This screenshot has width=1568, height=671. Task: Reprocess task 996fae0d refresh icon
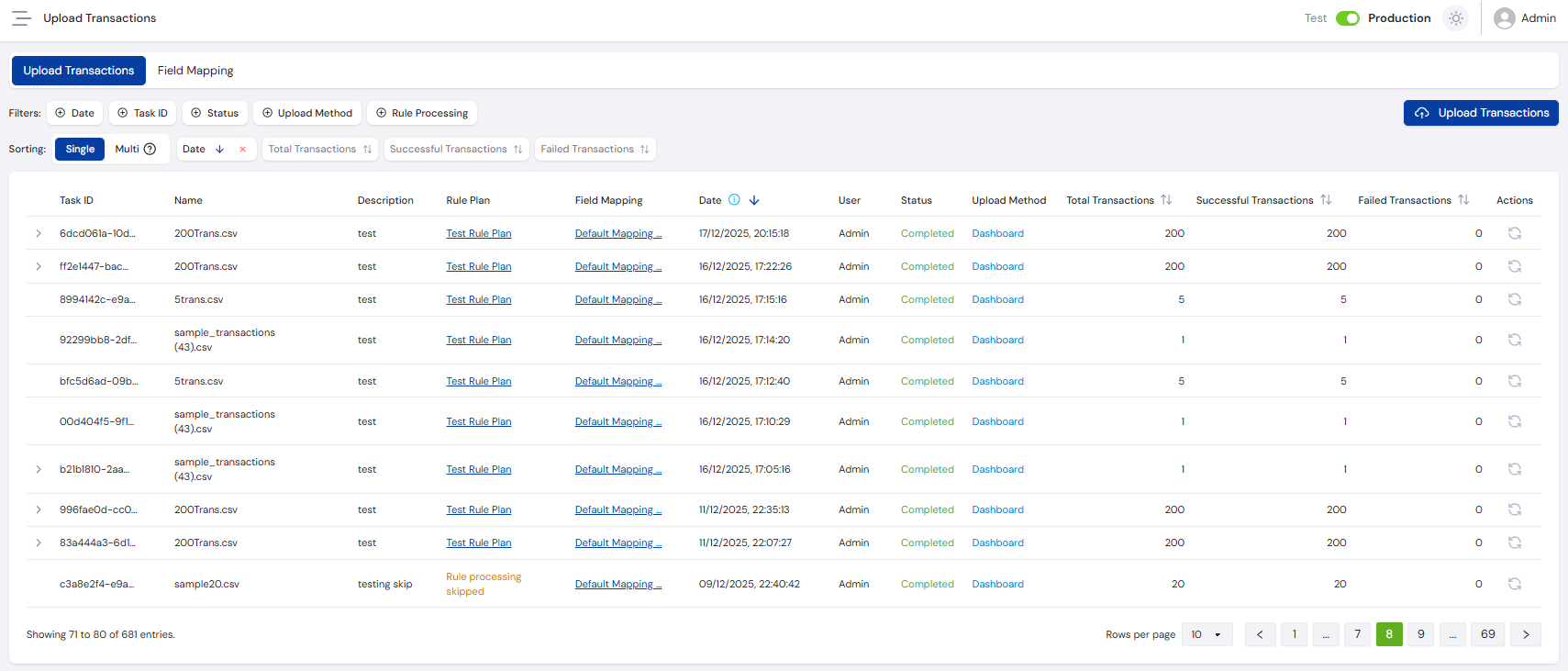tap(1515, 509)
